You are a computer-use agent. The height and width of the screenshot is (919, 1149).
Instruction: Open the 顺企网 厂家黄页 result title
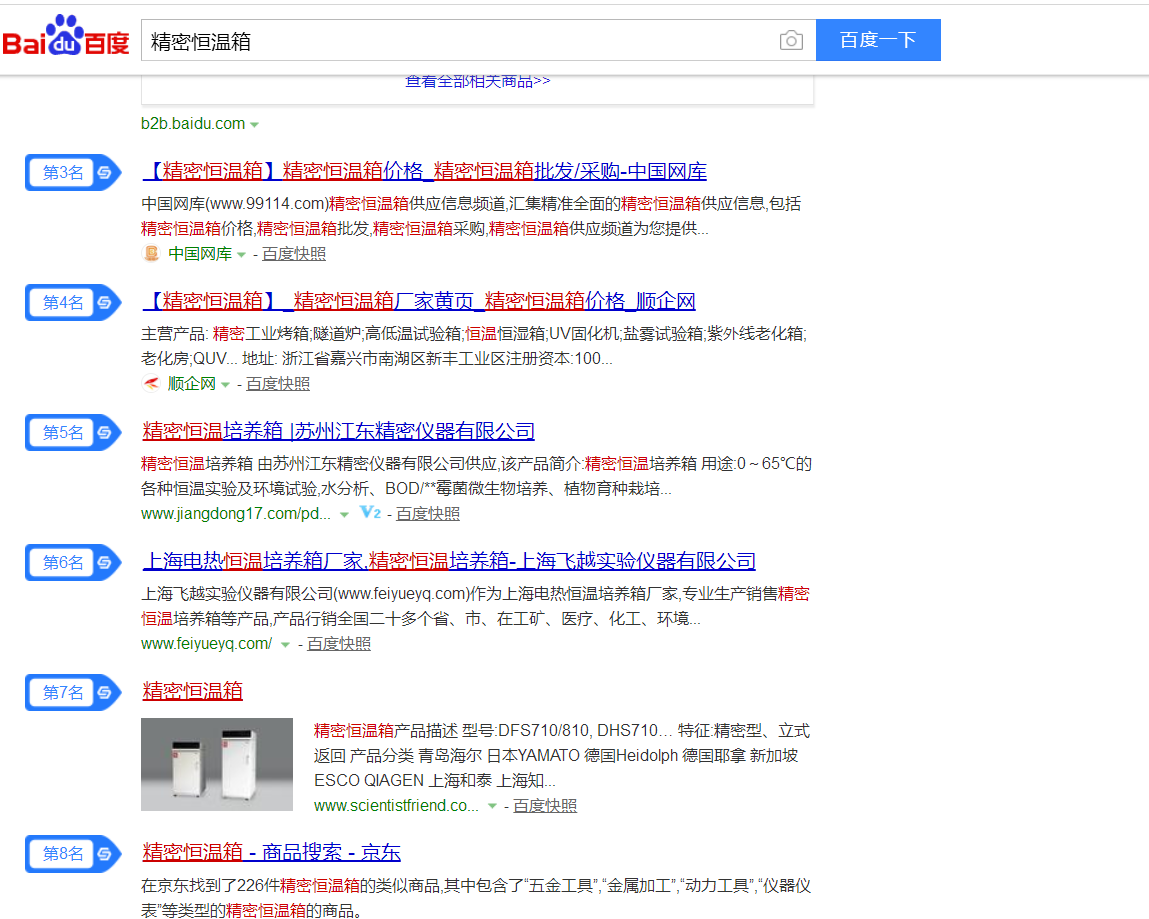point(419,301)
